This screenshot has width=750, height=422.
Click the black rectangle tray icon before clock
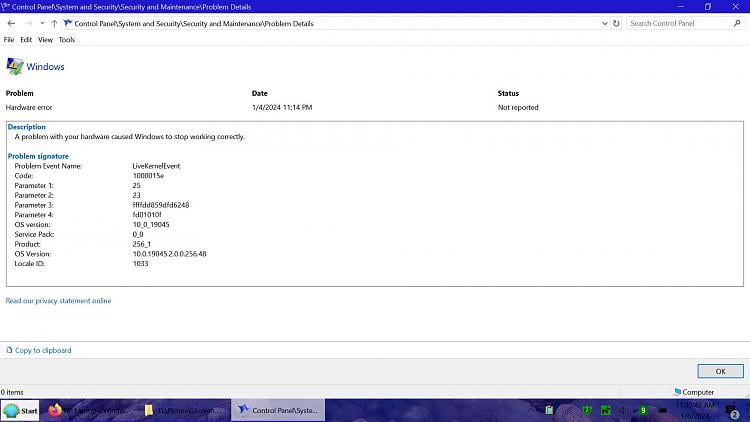(x=662, y=410)
